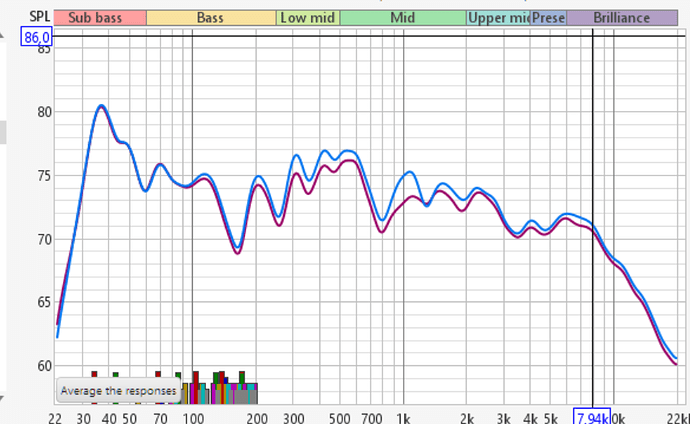Viewport: 690px width, 424px height.
Task: Click the 80 dB axis label
Action: click(x=44, y=112)
